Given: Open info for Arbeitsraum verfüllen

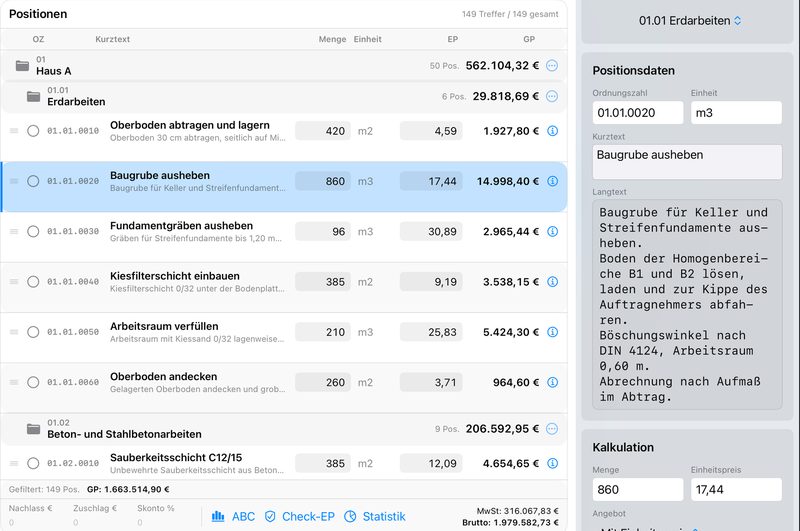Looking at the screenshot, I should pos(552,332).
